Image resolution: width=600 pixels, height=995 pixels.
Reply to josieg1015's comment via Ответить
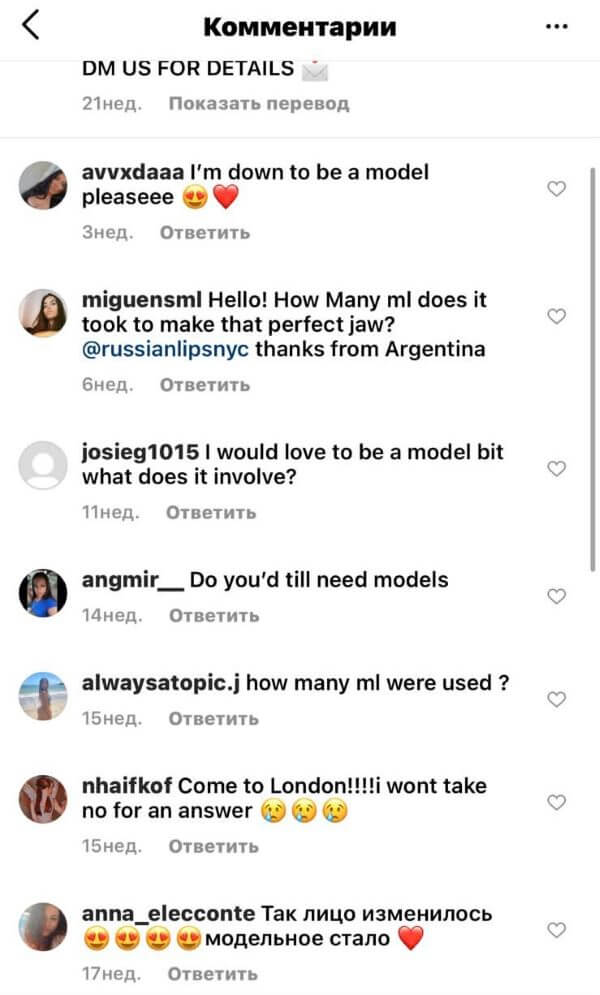[x=211, y=513]
